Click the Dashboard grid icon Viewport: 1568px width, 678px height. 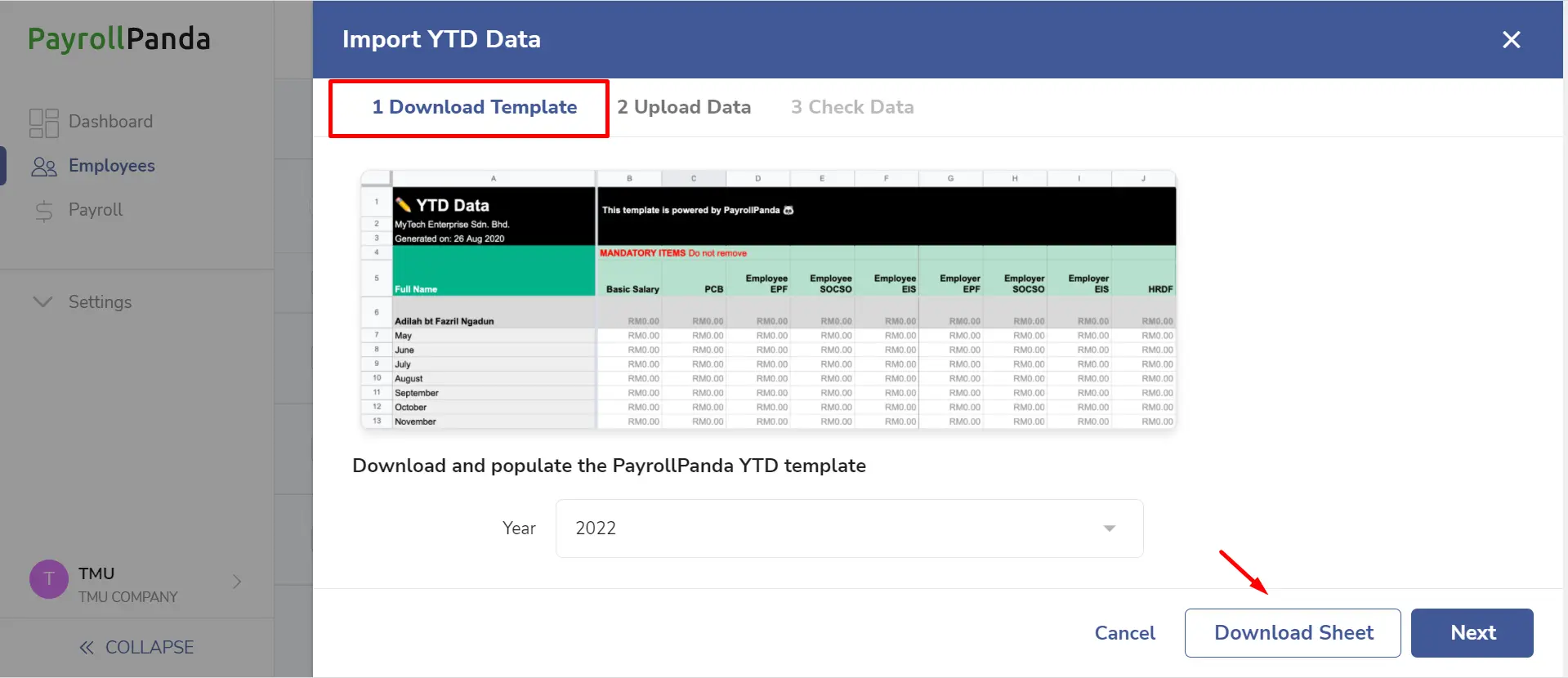[44, 123]
